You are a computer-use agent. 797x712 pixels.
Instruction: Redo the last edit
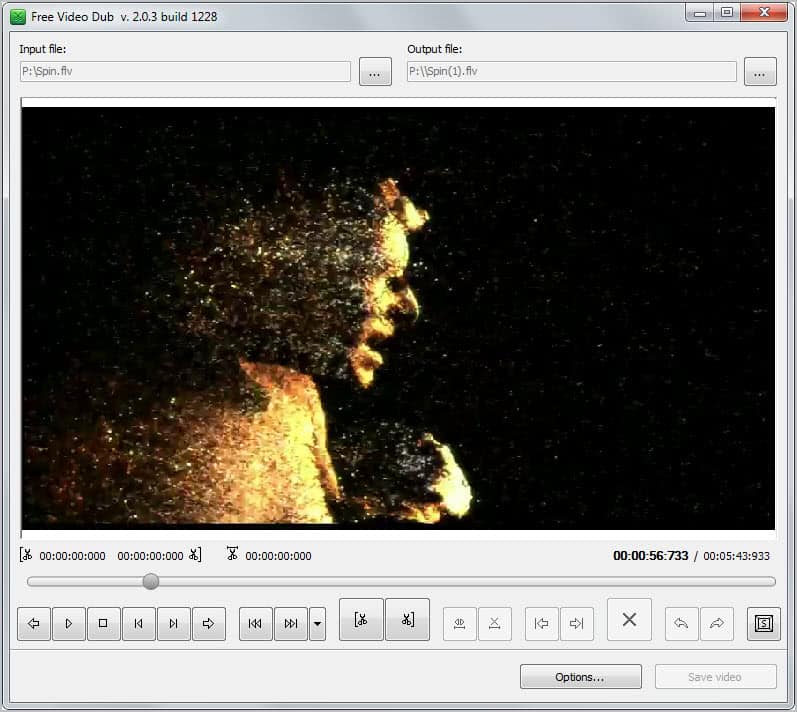(717, 624)
